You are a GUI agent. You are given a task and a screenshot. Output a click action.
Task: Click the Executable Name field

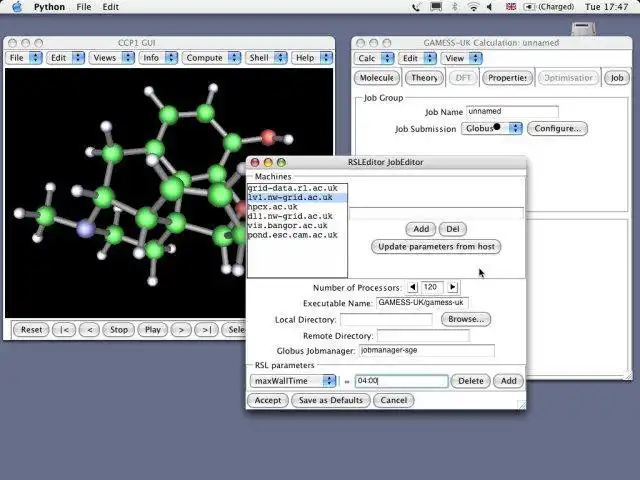tap(422, 303)
